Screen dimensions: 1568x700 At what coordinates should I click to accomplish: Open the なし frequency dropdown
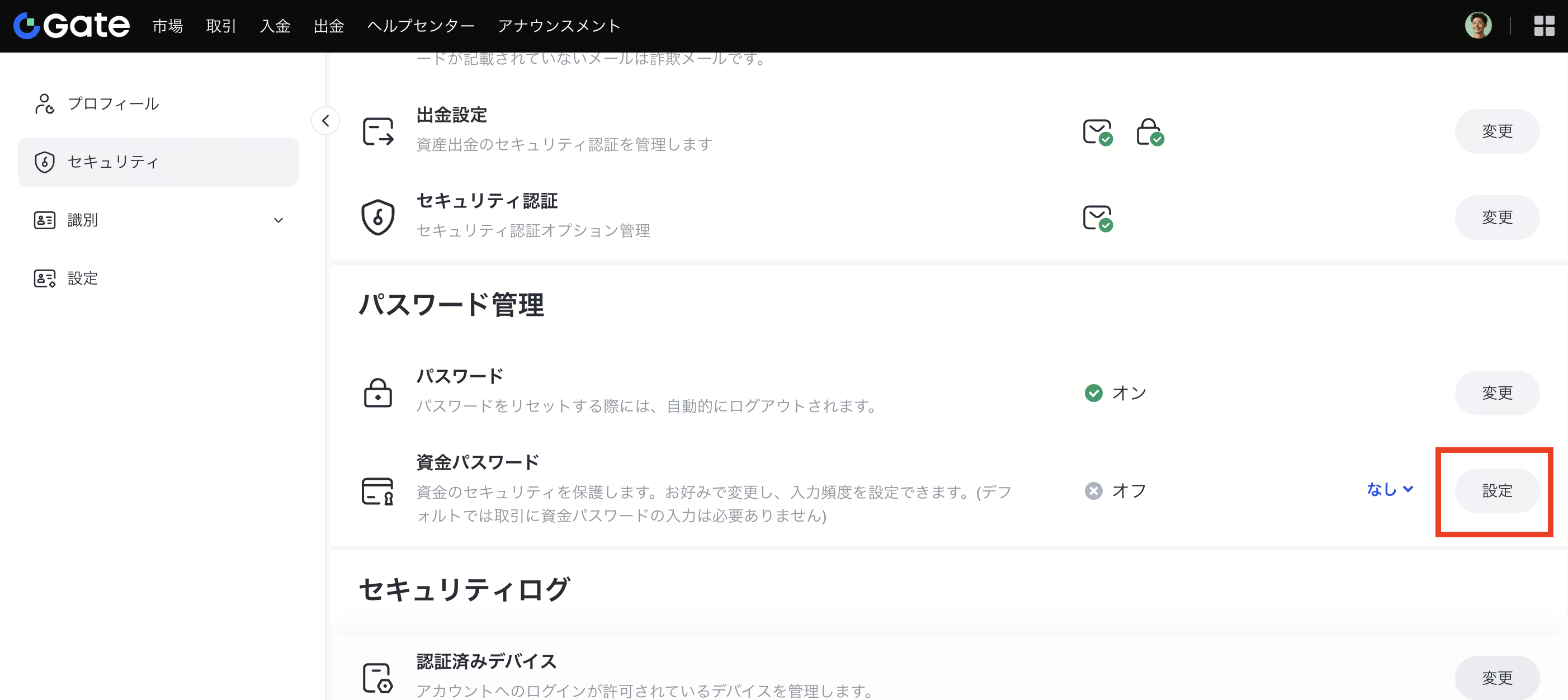pyautogui.click(x=1390, y=489)
